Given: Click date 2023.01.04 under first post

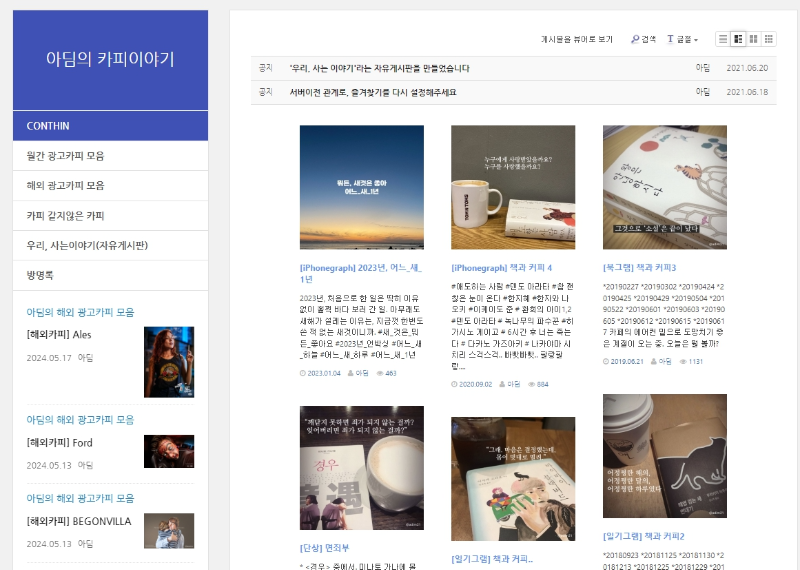Looking at the screenshot, I should tap(320, 374).
